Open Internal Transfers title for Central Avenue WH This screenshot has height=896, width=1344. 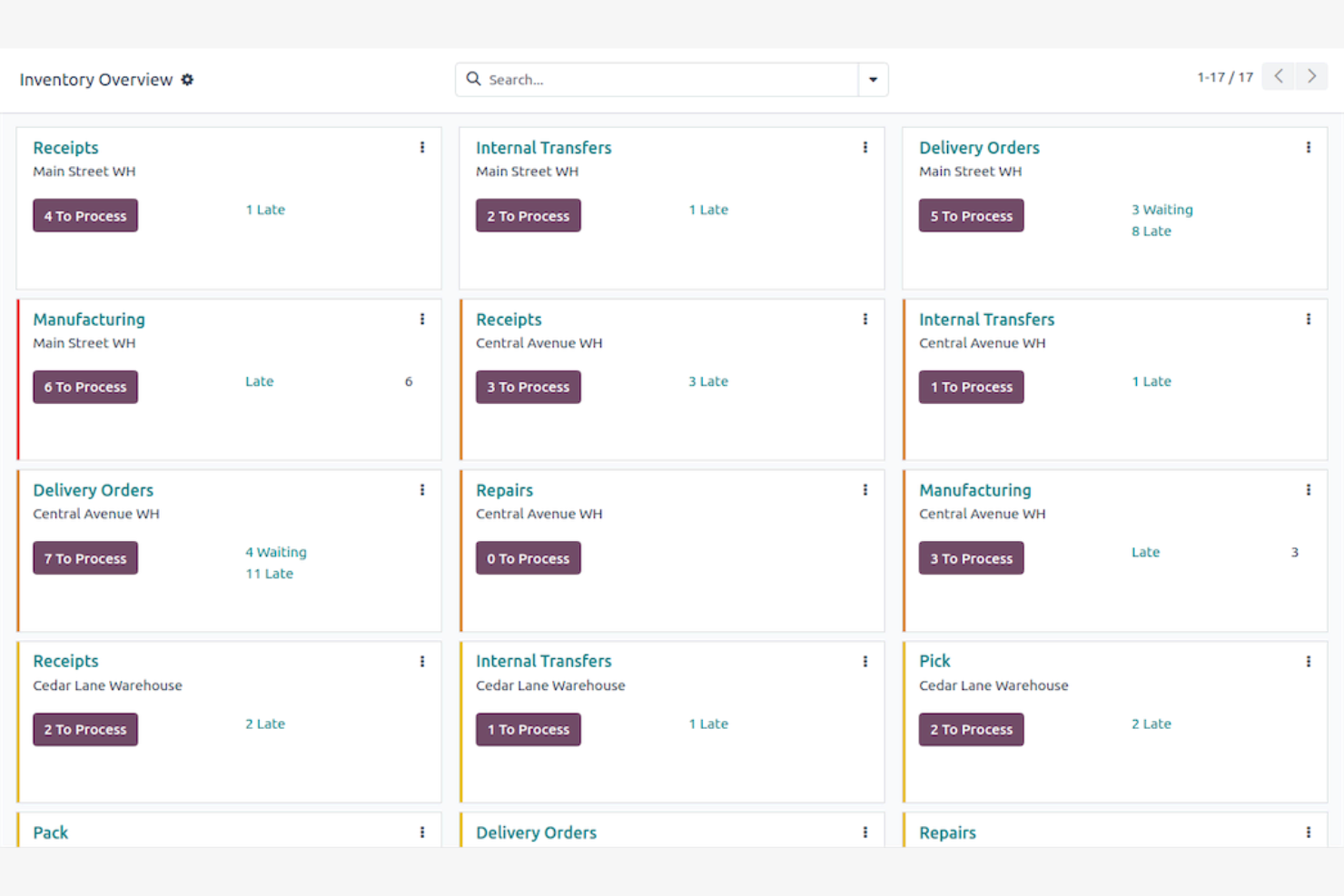(986, 319)
